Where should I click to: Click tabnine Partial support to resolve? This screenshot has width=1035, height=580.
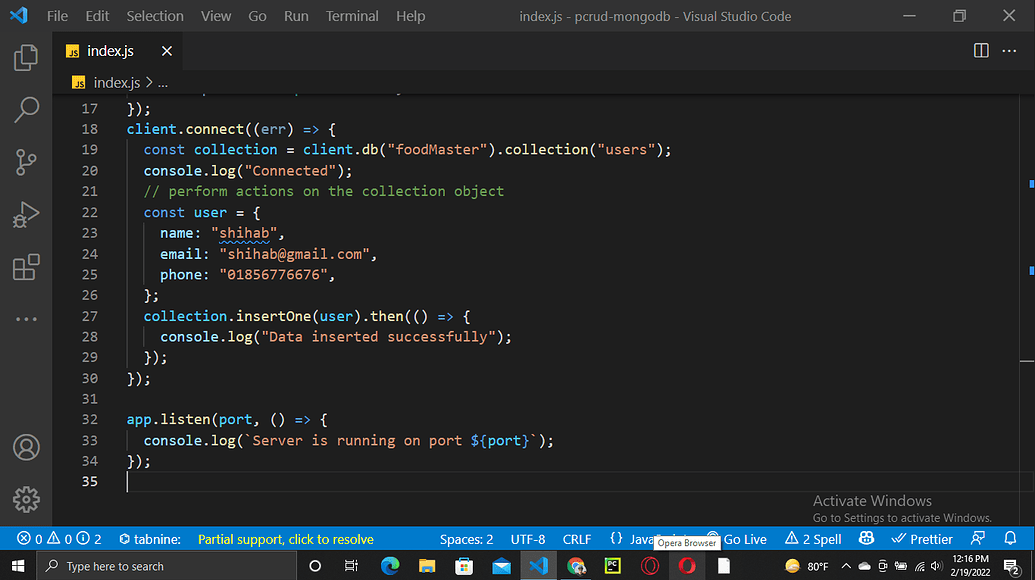tap(285, 539)
